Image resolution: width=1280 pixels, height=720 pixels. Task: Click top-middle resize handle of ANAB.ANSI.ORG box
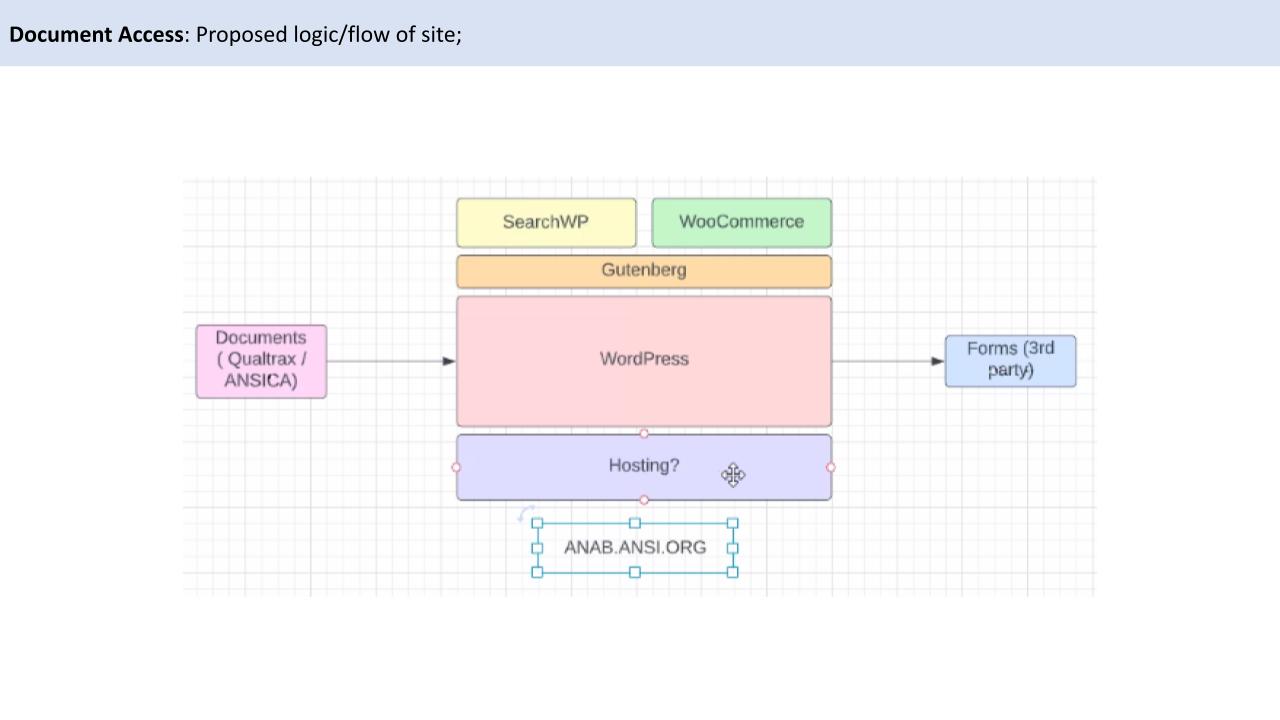[635, 523]
